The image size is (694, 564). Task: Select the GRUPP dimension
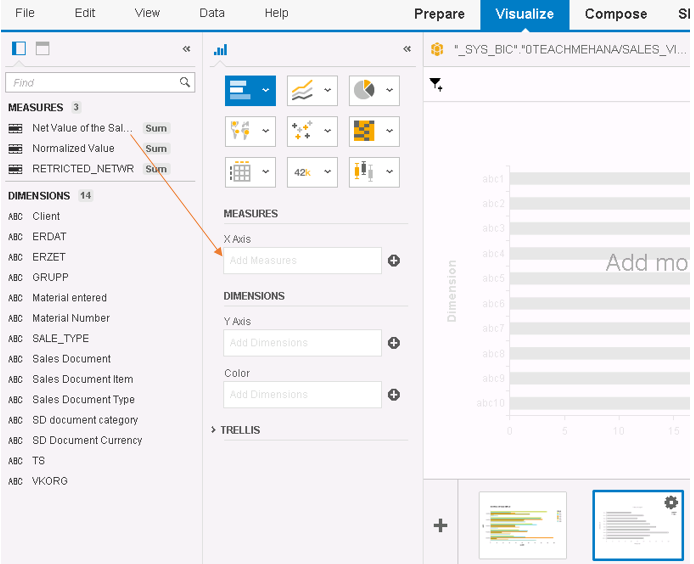pyautogui.click(x=50, y=278)
